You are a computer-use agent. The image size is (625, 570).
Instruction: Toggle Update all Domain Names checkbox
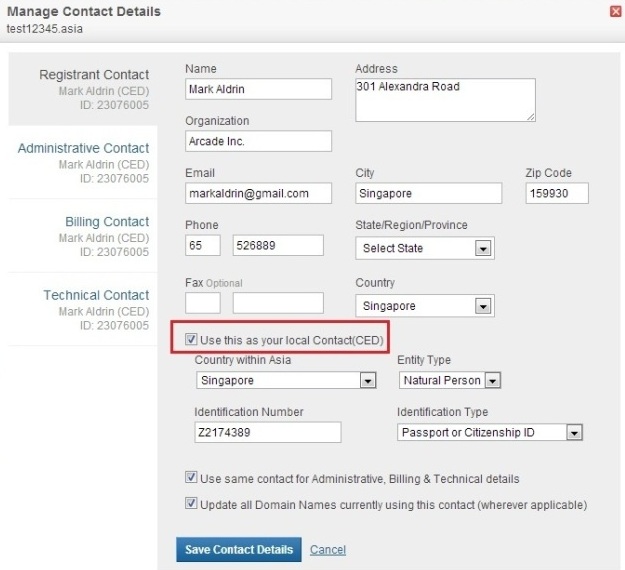[191, 503]
